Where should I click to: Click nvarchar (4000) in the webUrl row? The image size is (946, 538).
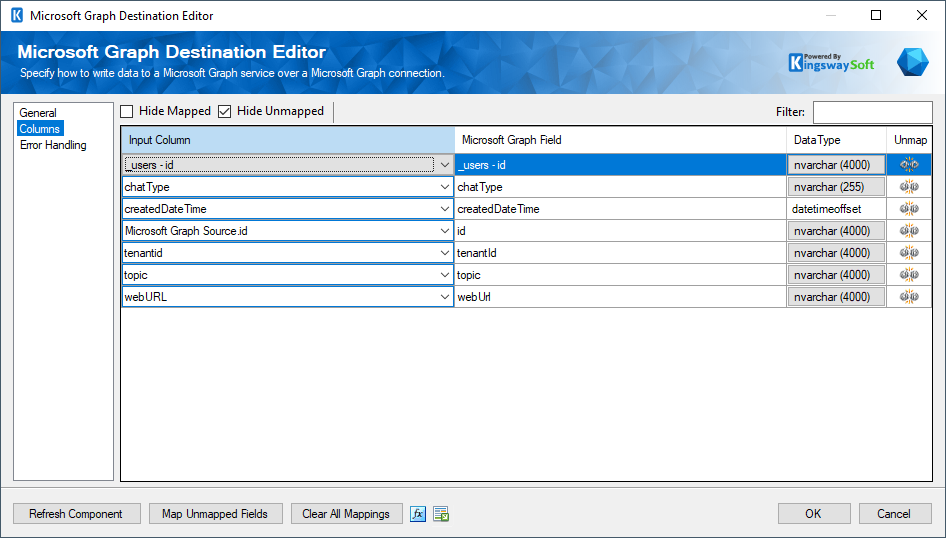click(x=836, y=297)
